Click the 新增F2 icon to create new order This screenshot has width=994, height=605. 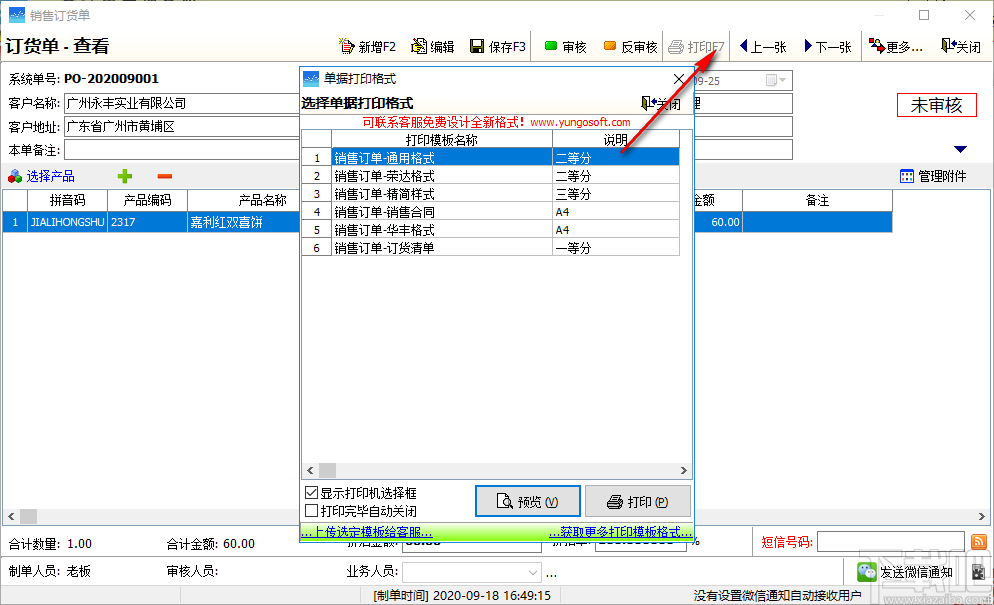tap(345, 45)
